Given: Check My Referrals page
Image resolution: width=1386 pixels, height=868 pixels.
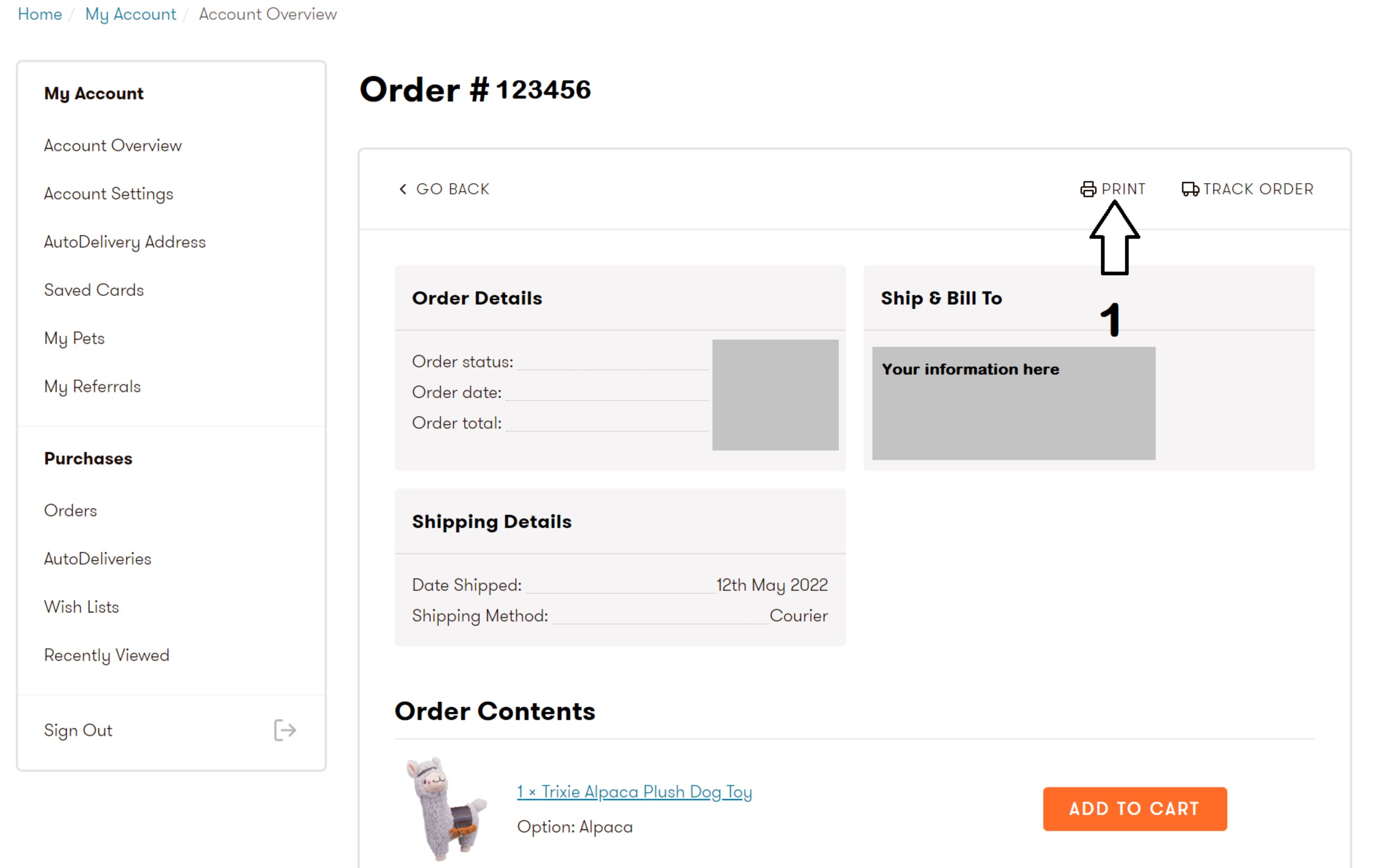Looking at the screenshot, I should coord(92,387).
